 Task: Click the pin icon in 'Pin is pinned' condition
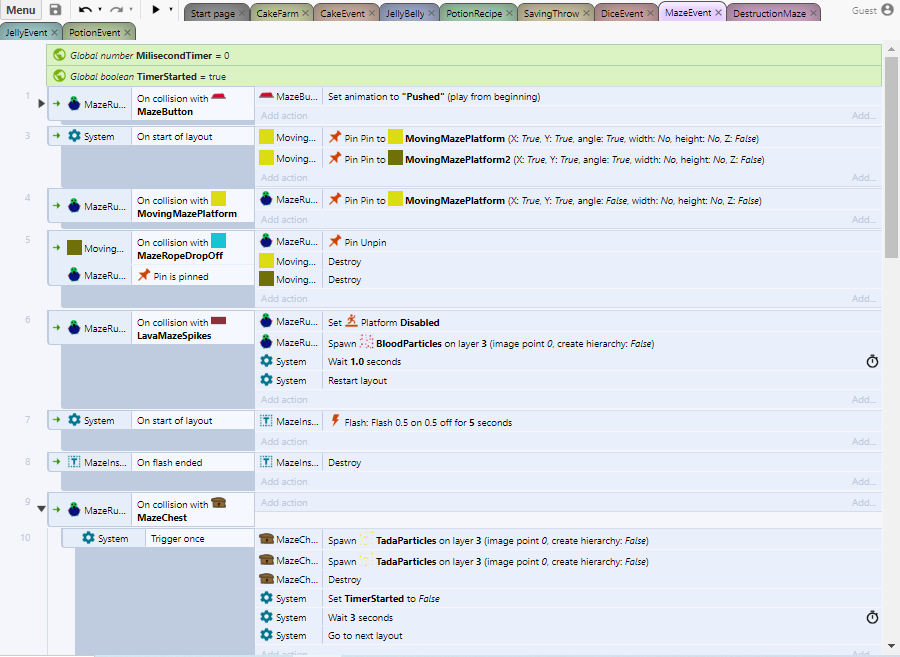click(144, 276)
